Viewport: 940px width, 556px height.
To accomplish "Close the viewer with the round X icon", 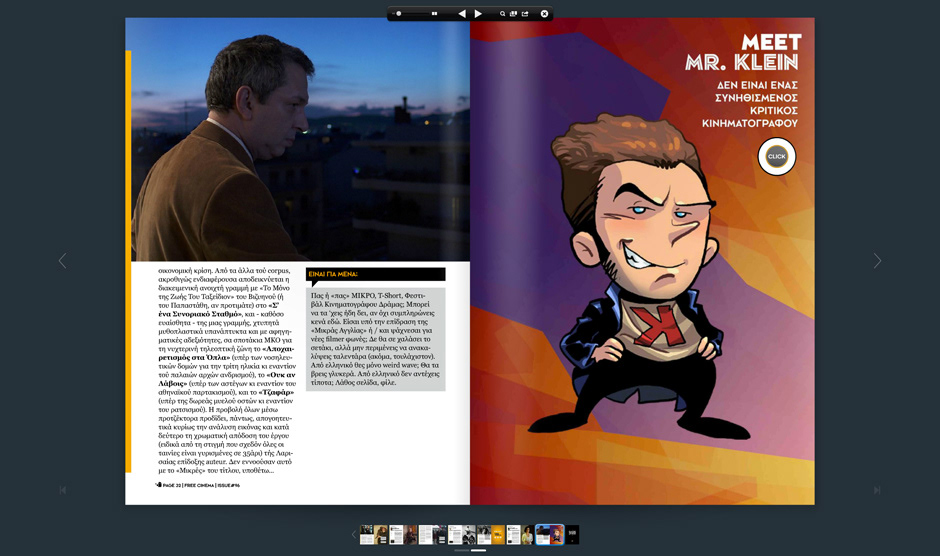I will point(544,14).
